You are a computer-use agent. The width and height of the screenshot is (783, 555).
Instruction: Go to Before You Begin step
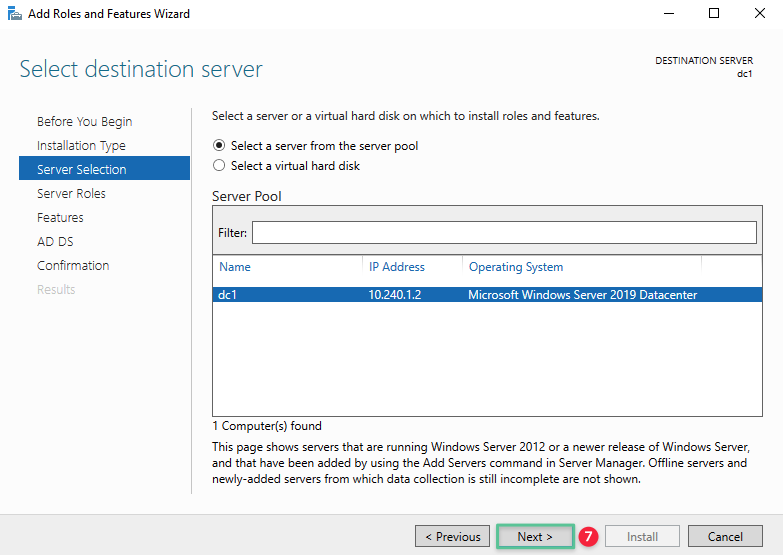pos(84,122)
